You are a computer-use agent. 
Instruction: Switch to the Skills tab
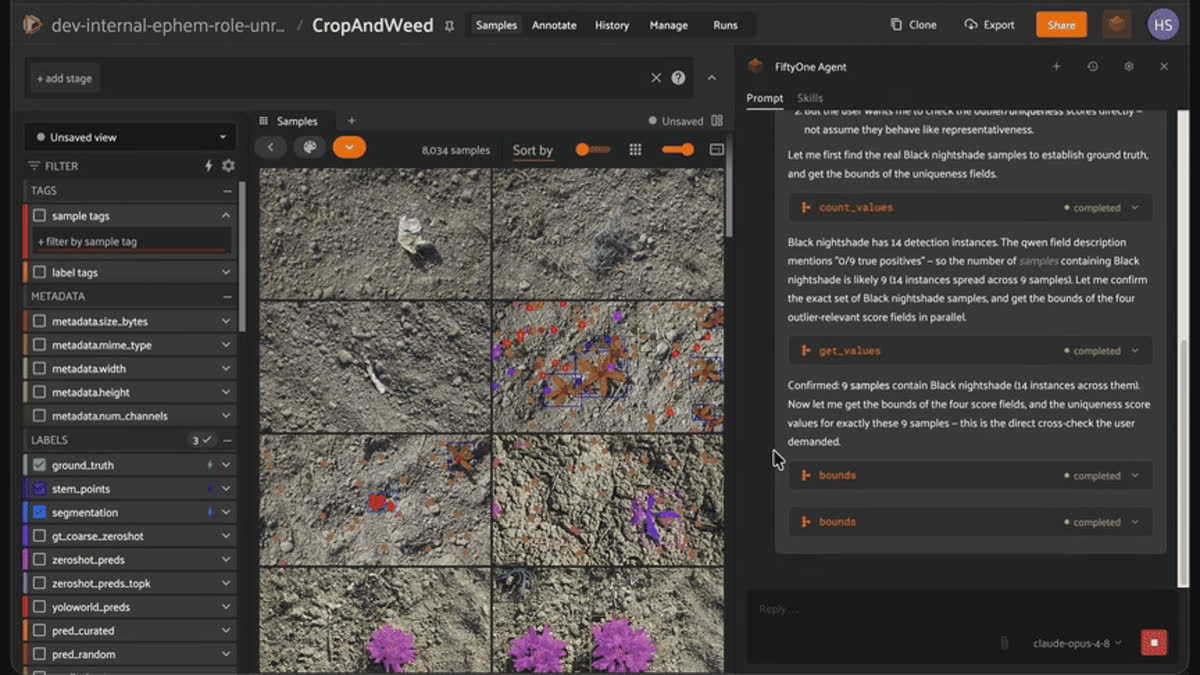[810, 98]
